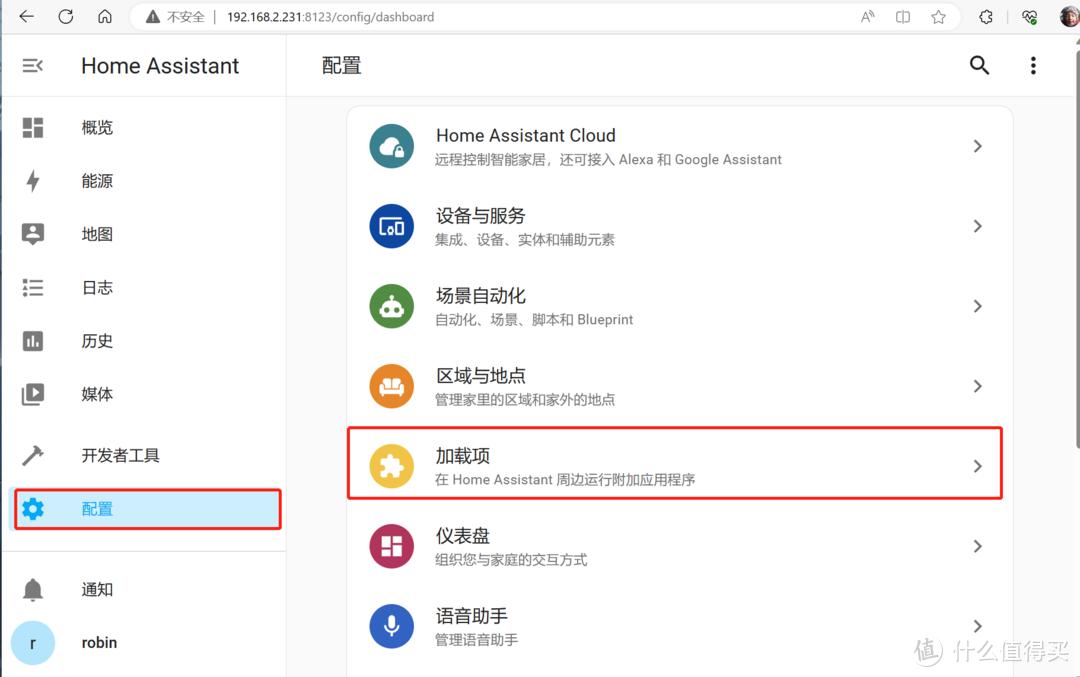Click the 加载项 puzzle piece icon
Screen dimensions: 1080x677
coord(391,463)
